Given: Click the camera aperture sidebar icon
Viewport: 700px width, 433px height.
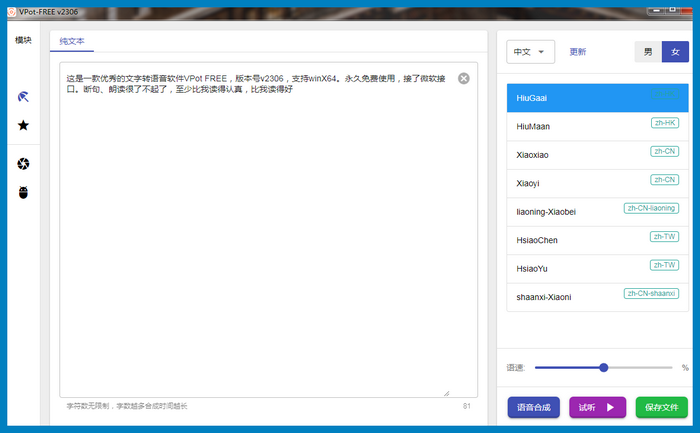Looking at the screenshot, I should [23, 164].
